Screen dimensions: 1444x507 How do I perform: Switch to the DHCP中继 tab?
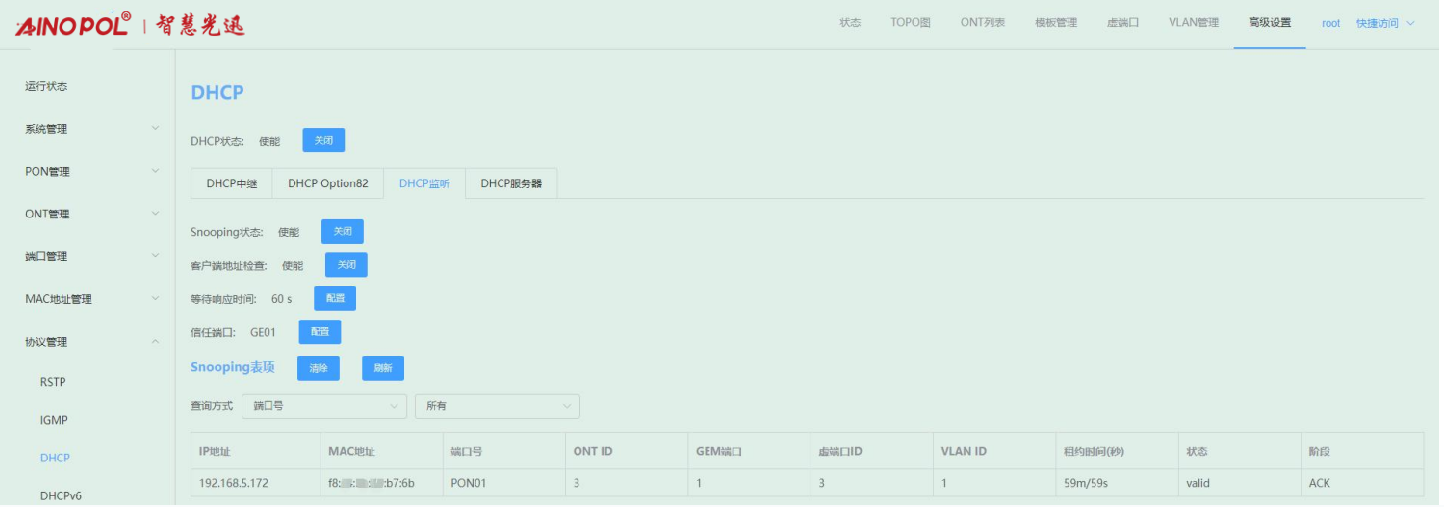pyautogui.click(x=231, y=184)
